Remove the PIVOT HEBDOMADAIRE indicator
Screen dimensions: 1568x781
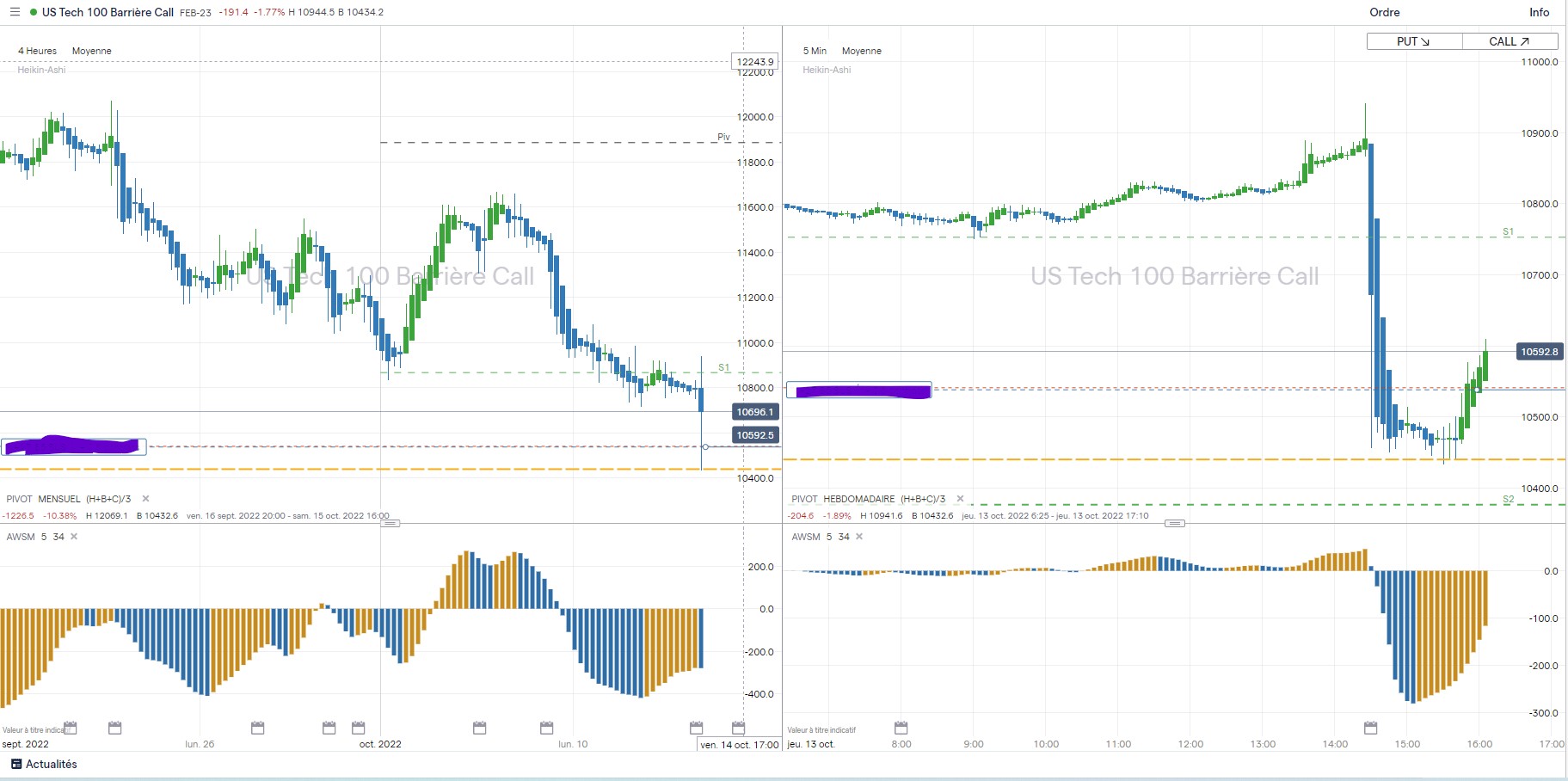(960, 499)
